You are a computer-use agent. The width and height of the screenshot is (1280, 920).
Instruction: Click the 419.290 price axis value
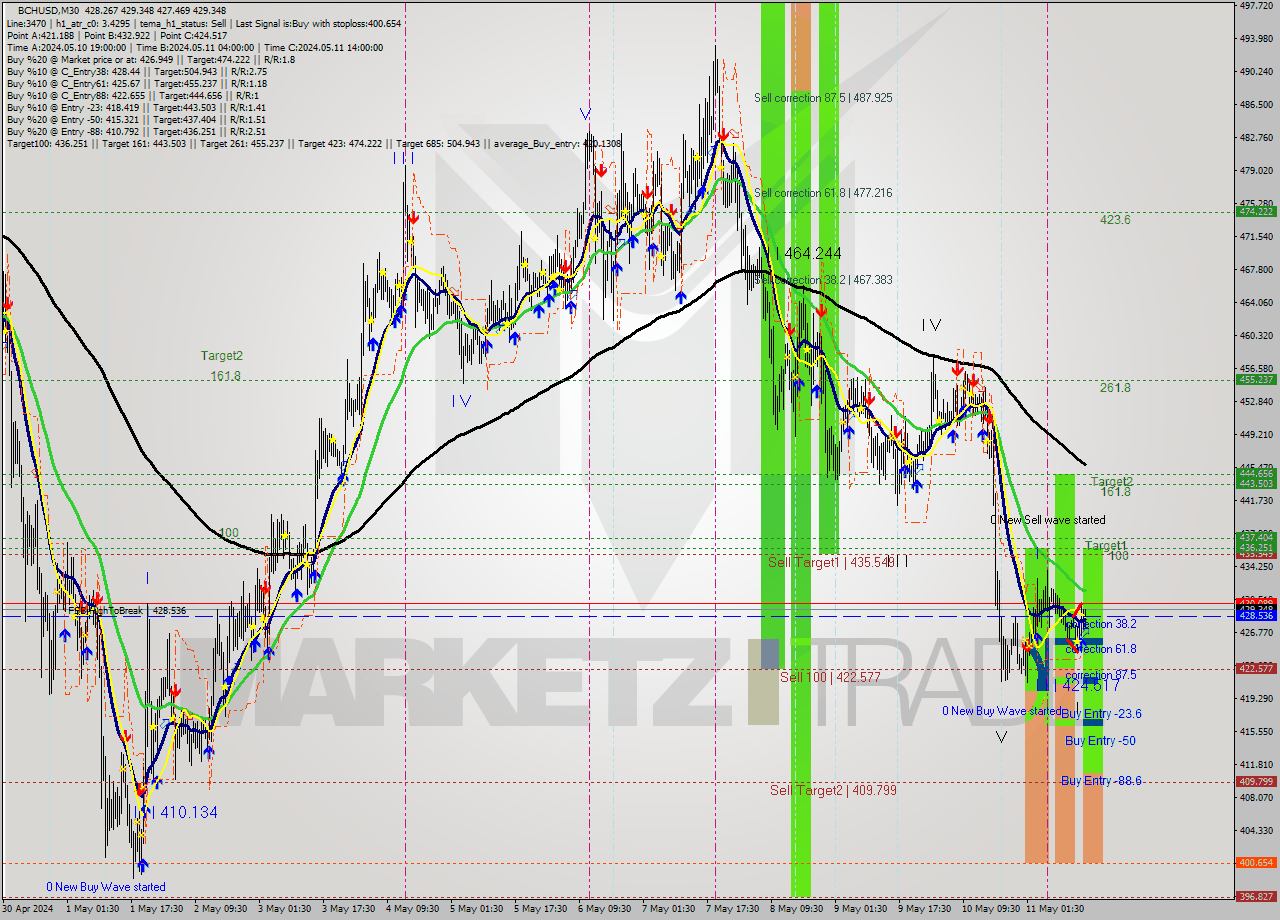(1257, 699)
